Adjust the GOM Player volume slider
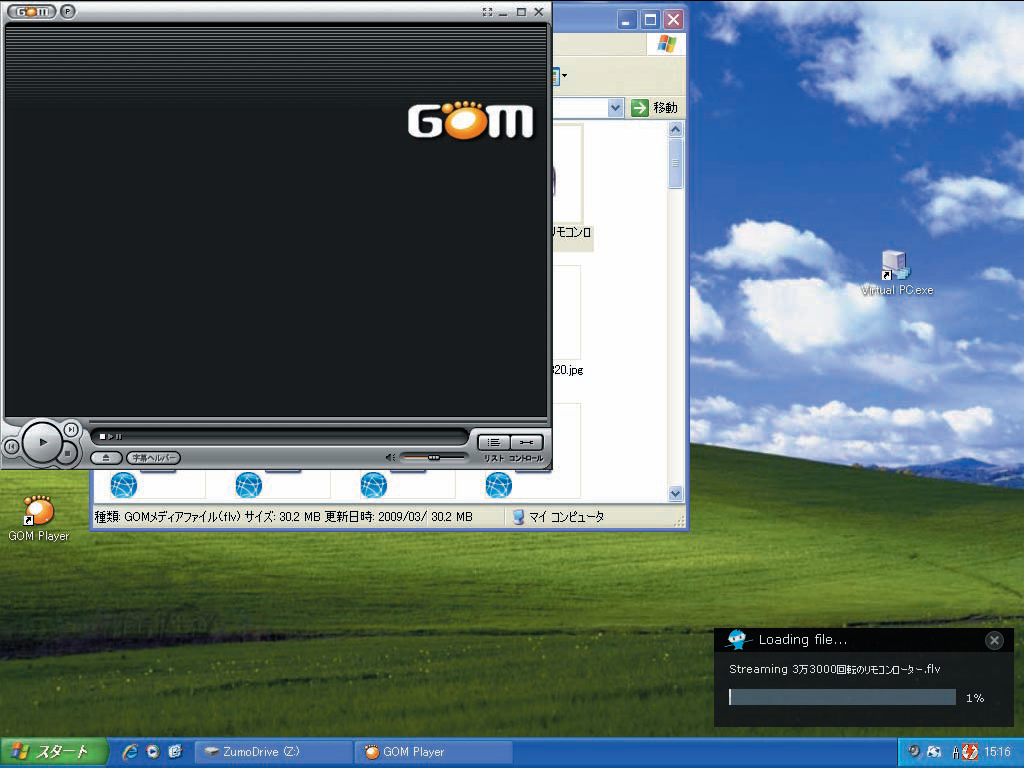Screen dimensions: 1024x768 click(433, 457)
